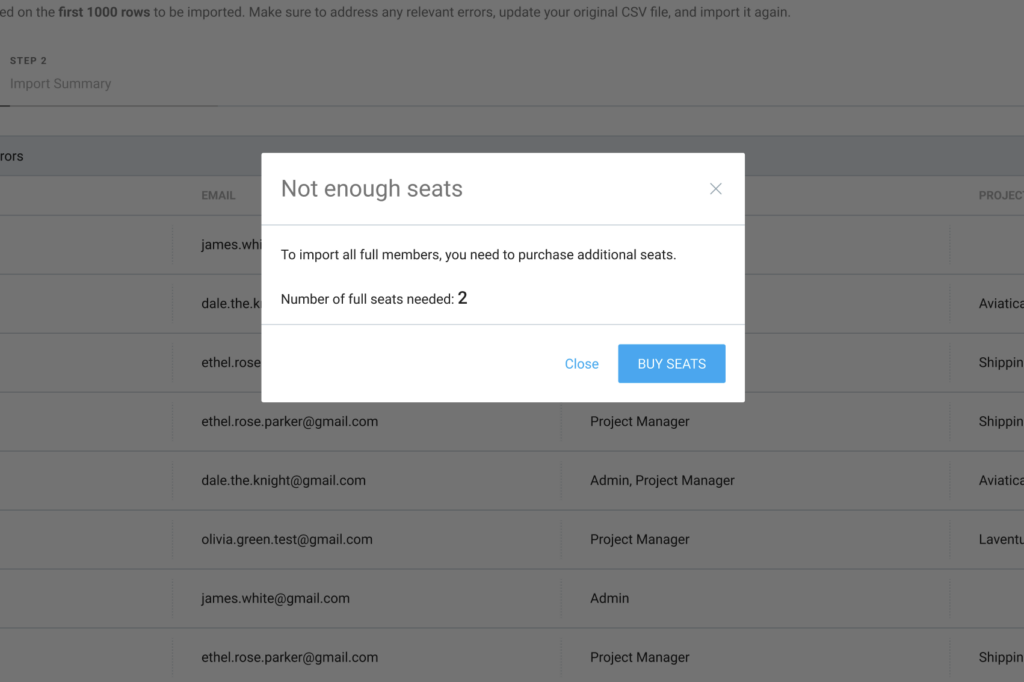Select the Errors section header bar
Screen dimensions: 1024x682
click(130, 156)
